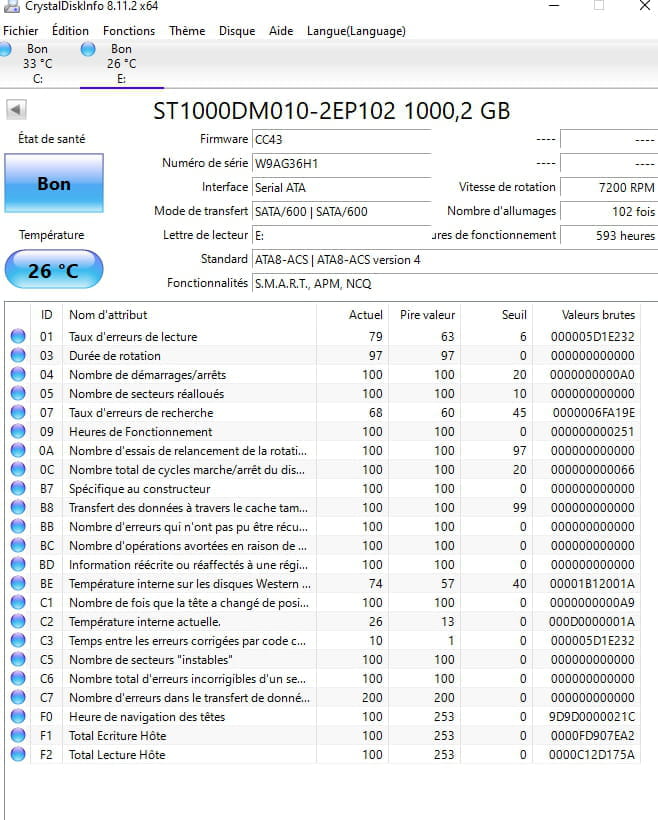Open the Édition menu
Screen dimensions: 658x820
click(70, 31)
